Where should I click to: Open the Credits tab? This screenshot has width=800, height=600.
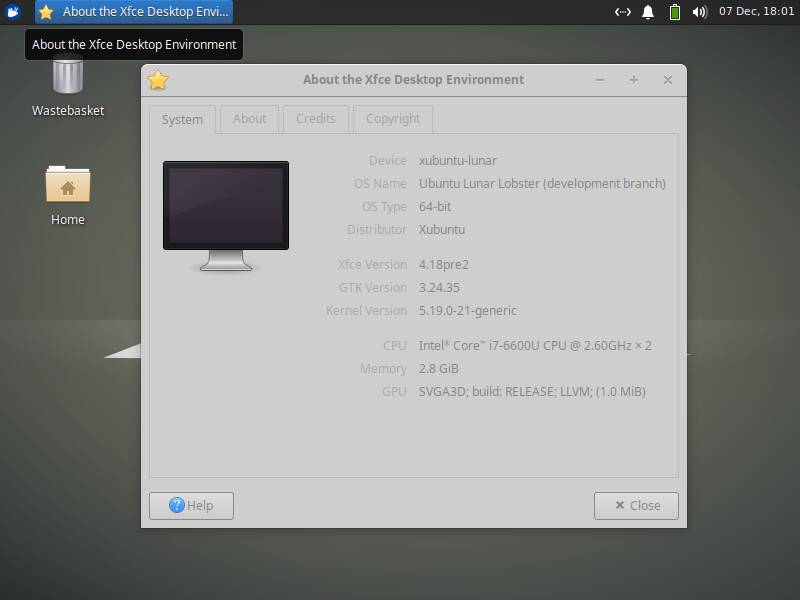[316, 119]
